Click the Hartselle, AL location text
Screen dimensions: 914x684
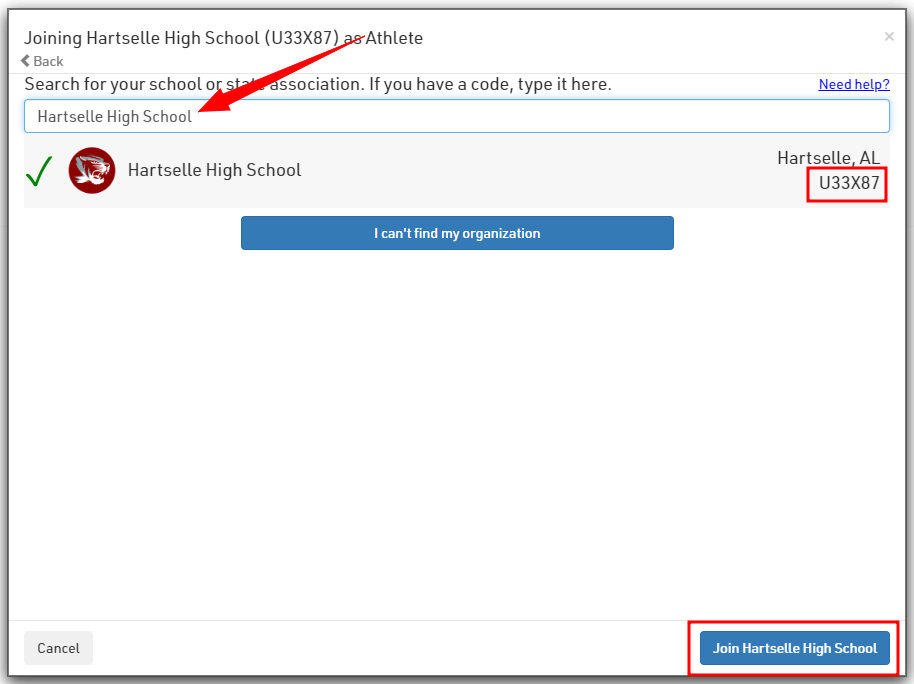[828, 158]
